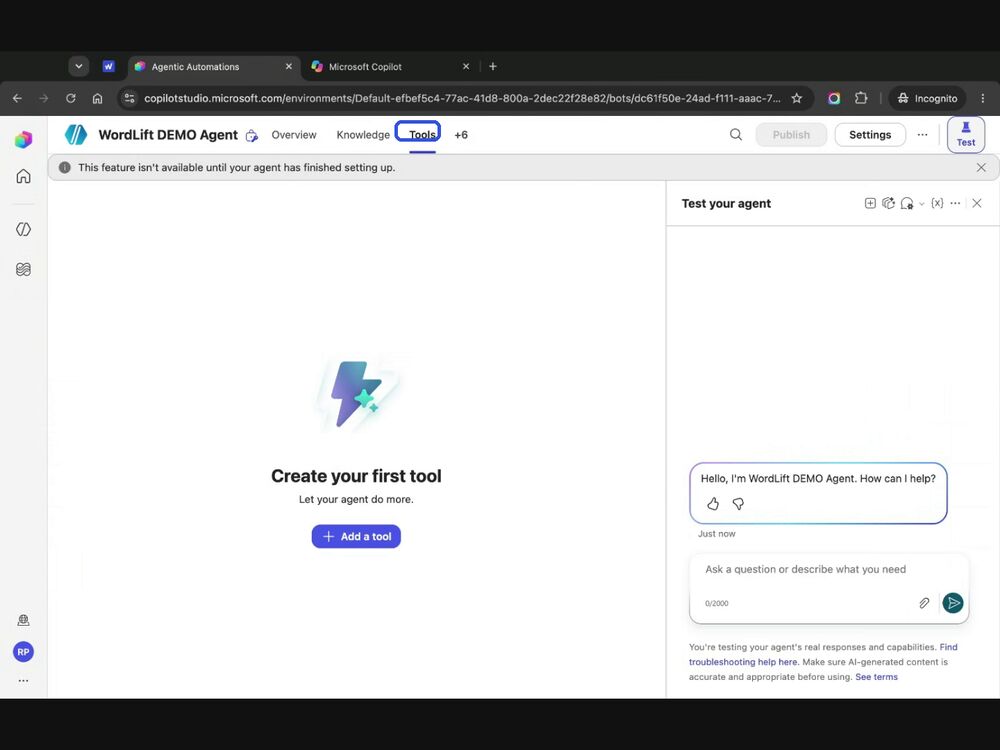1000x750 pixels.
Task: Start a new test session plus icon
Action: point(870,203)
